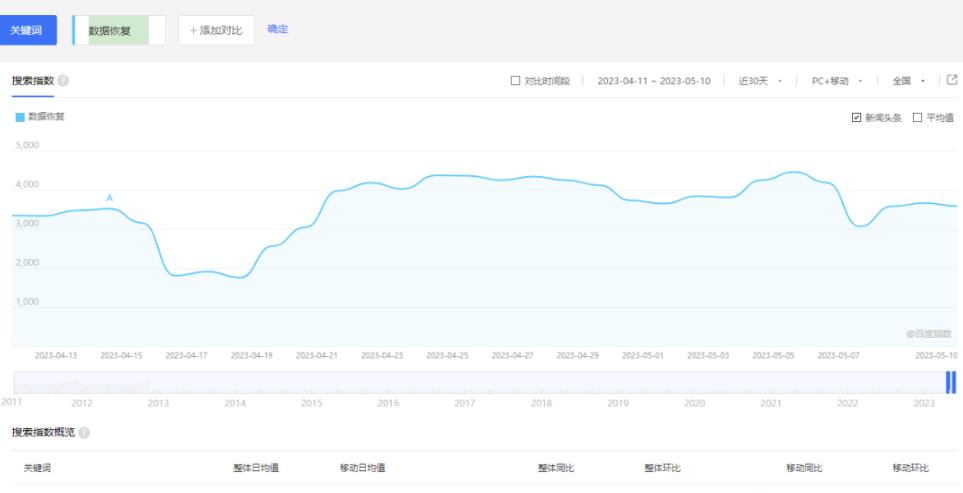Click year 2015 on the timeline
963x493 pixels.
click(x=311, y=403)
